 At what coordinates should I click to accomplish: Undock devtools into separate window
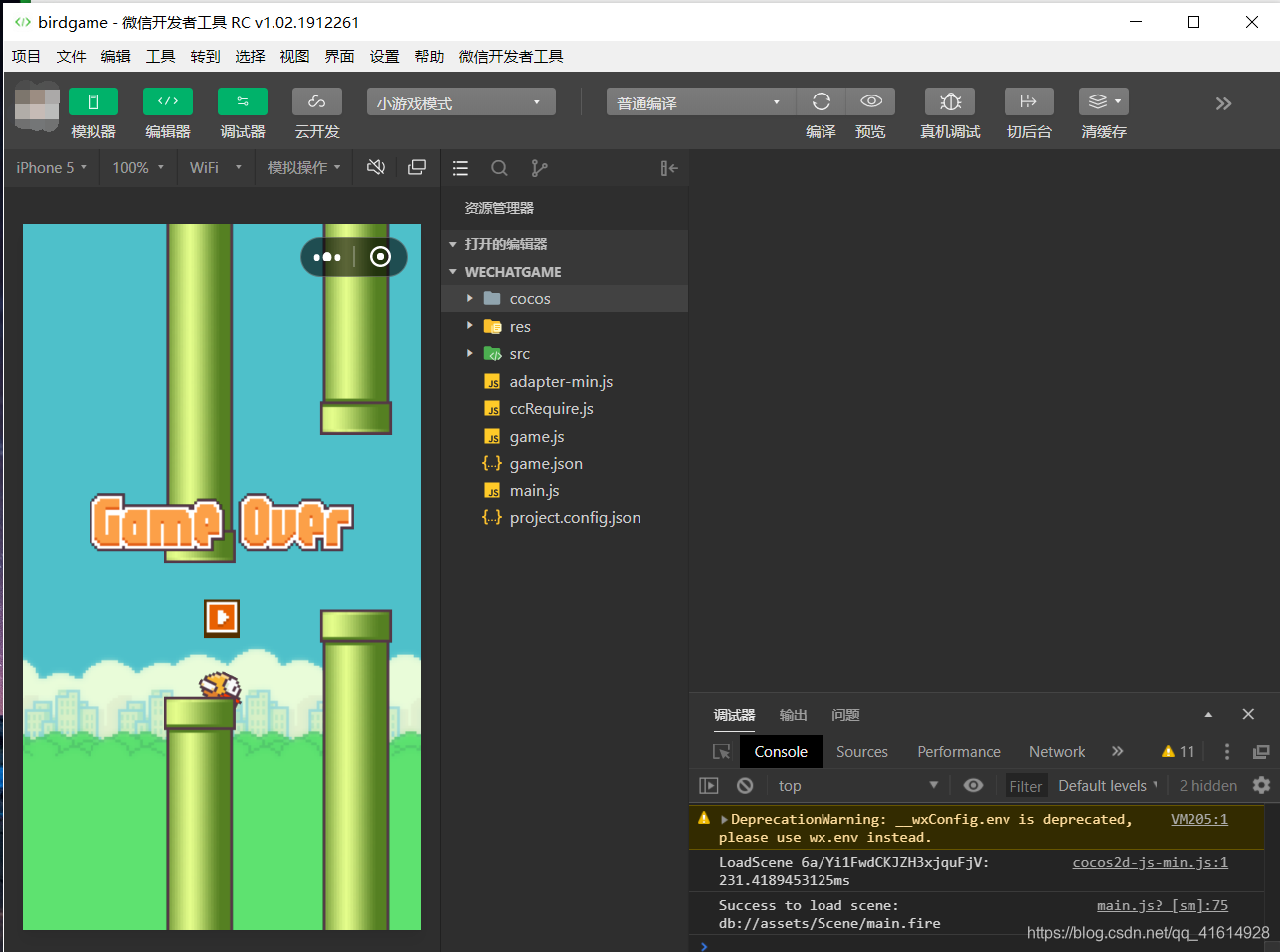(1261, 752)
